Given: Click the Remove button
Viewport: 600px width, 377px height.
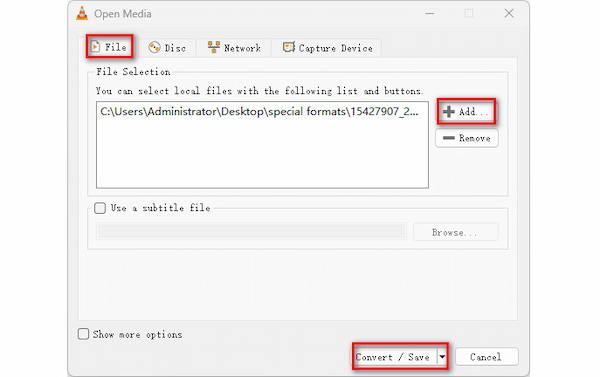Looking at the screenshot, I should pos(467,138).
